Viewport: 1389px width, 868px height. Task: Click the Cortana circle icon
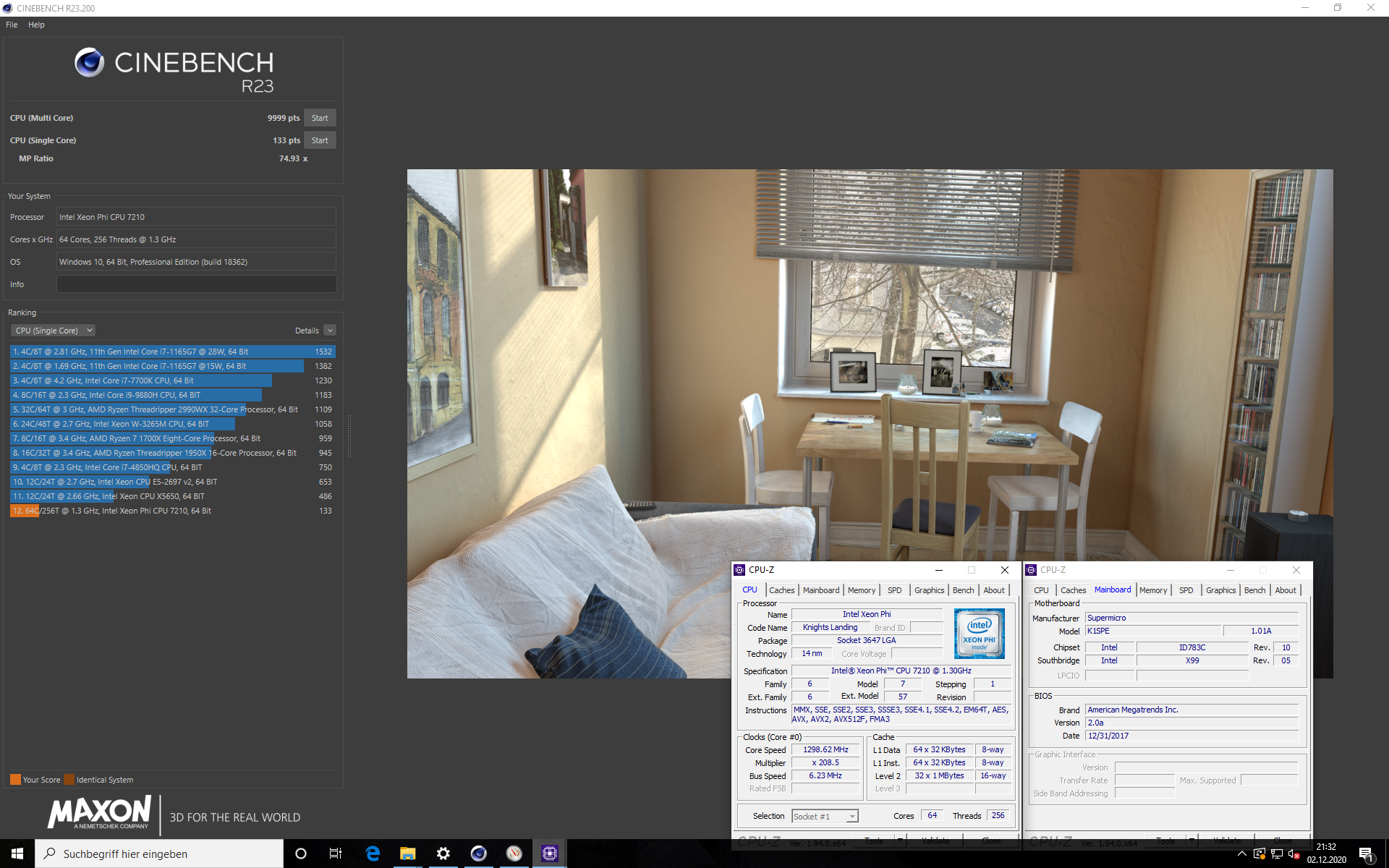pyautogui.click(x=301, y=854)
